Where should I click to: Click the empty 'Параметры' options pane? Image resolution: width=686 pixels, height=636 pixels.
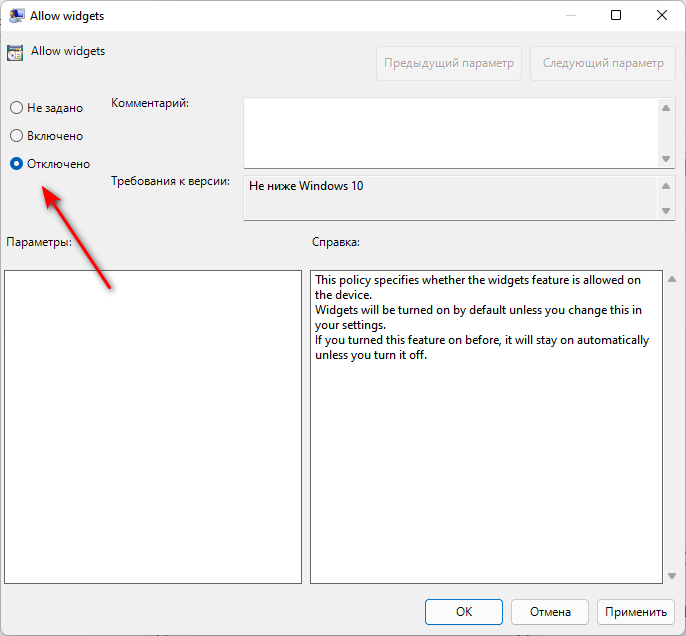[x=153, y=427]
